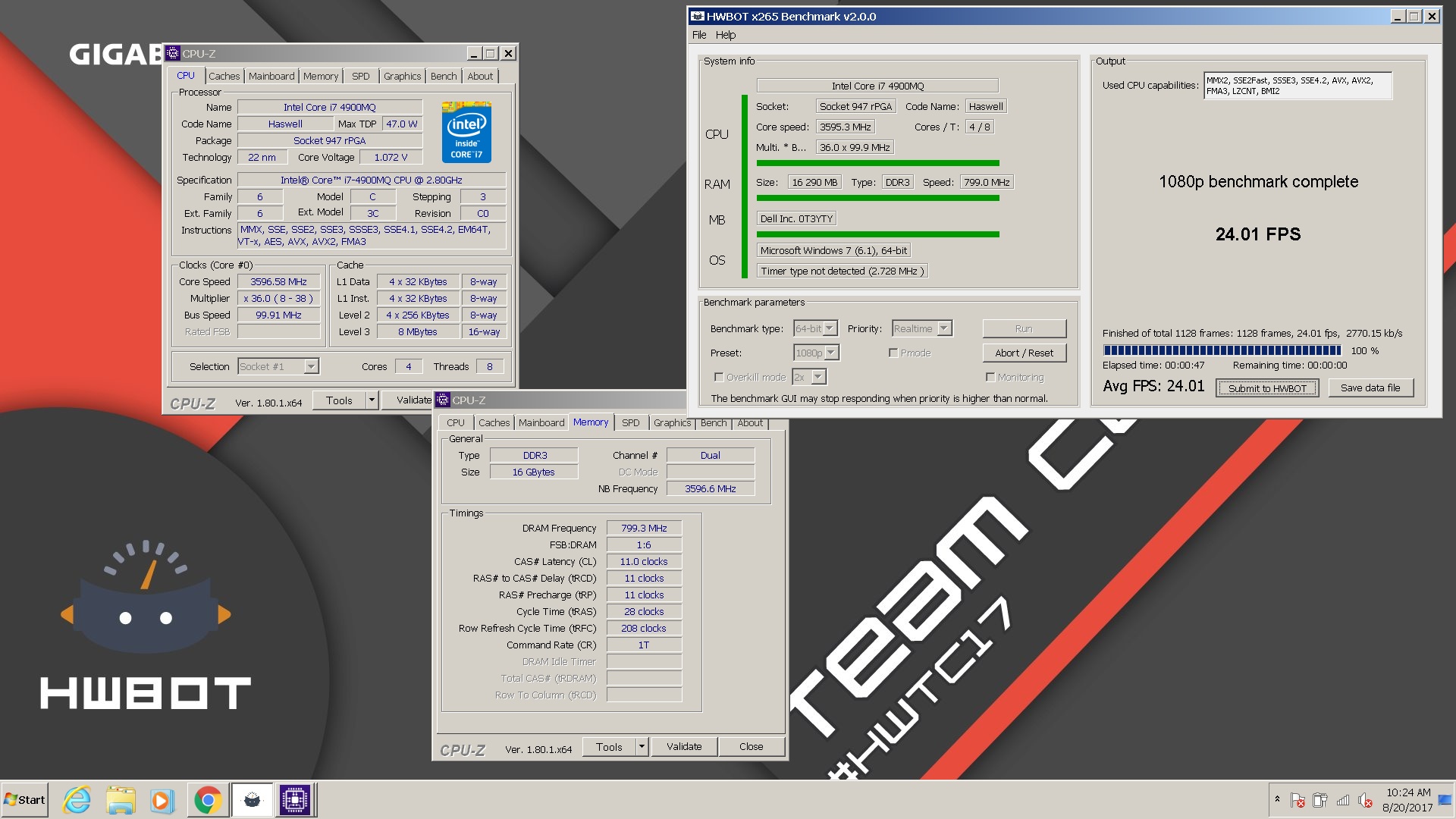Click Submit to HWBOT button
Viewport: 1456px width, 819px height.
(x=1267, y=388)
